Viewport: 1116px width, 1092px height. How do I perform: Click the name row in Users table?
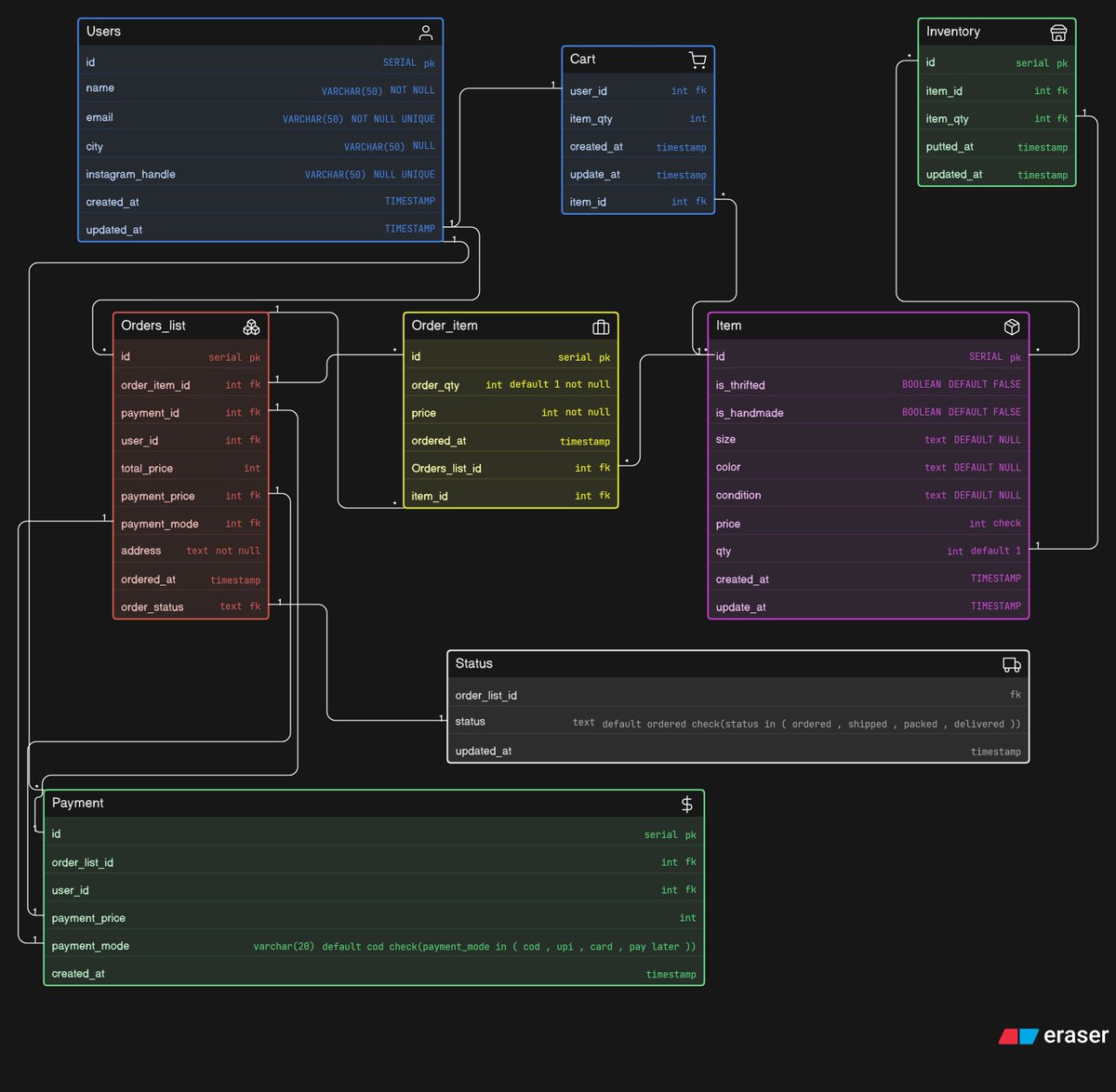click(260, 89)
